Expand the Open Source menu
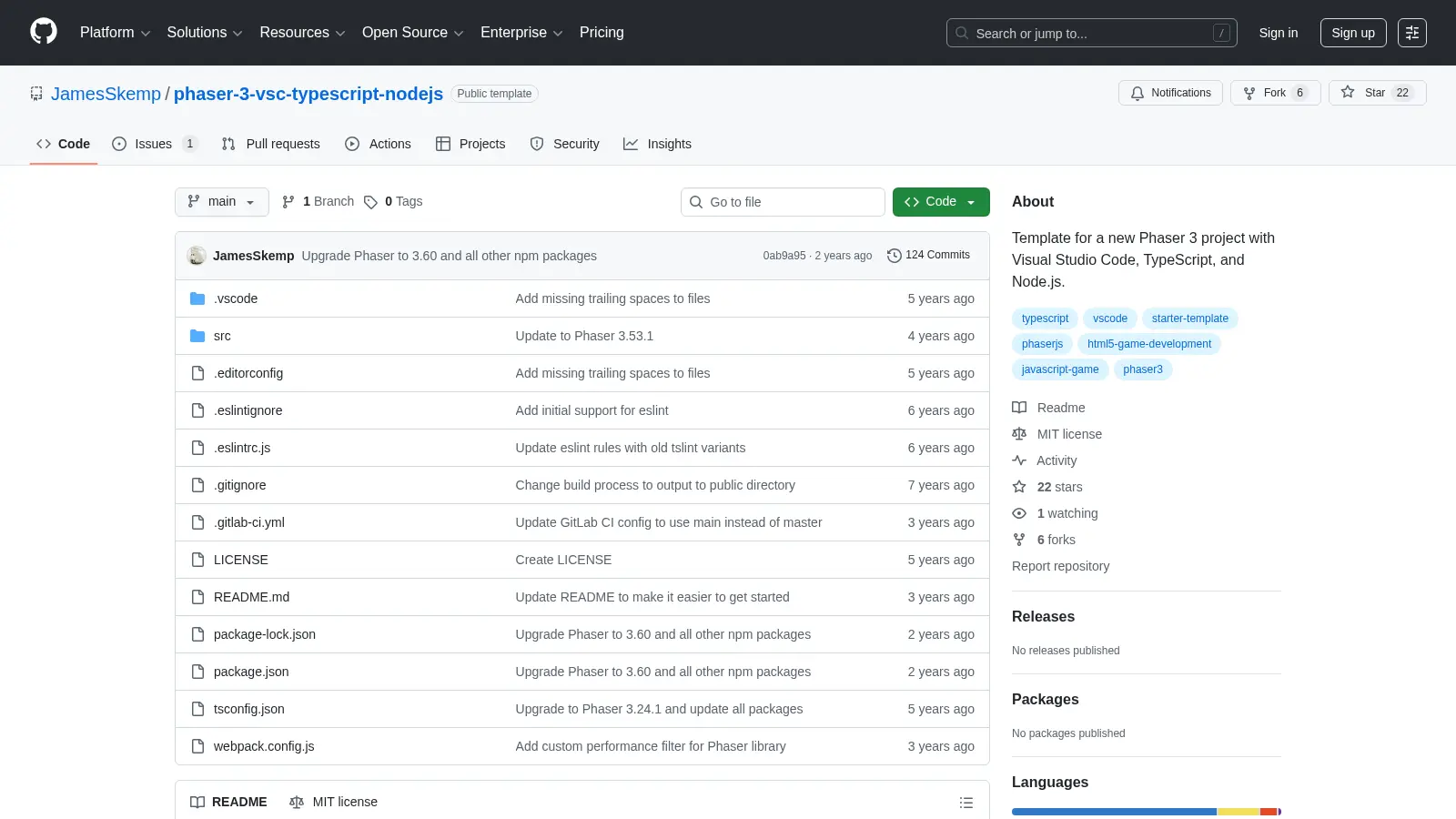1456x819 pixels. pyautogui.click(x=413, y=33)
